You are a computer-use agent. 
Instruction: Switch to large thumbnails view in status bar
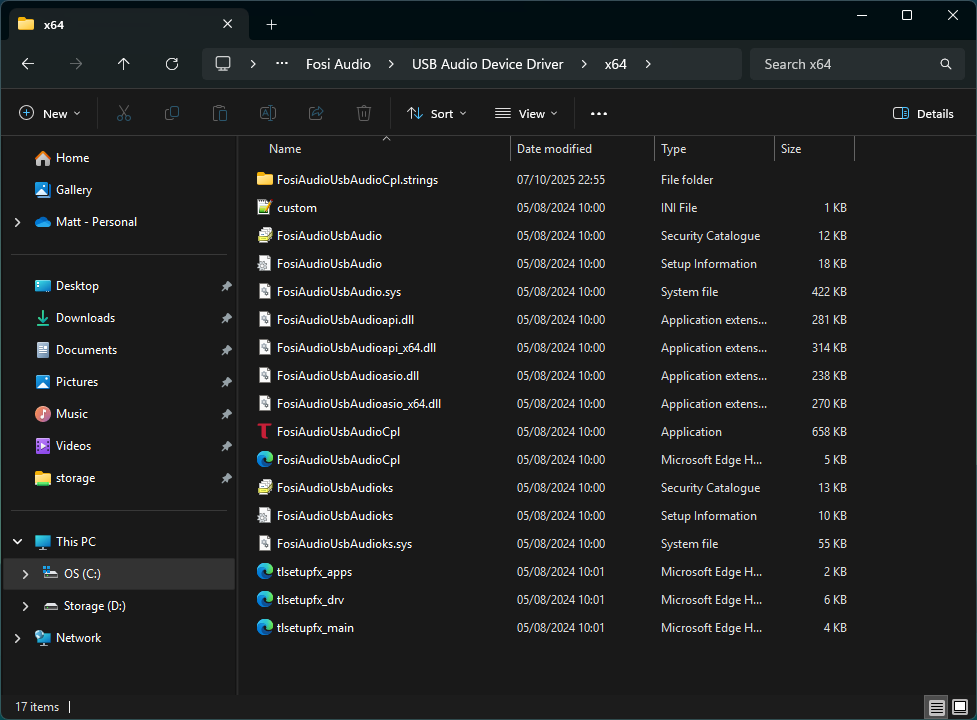click(x=960, y=707)
